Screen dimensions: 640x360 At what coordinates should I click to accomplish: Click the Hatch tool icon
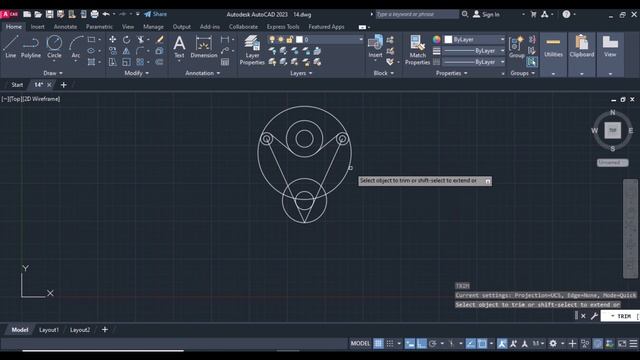(x=91, y=62)
